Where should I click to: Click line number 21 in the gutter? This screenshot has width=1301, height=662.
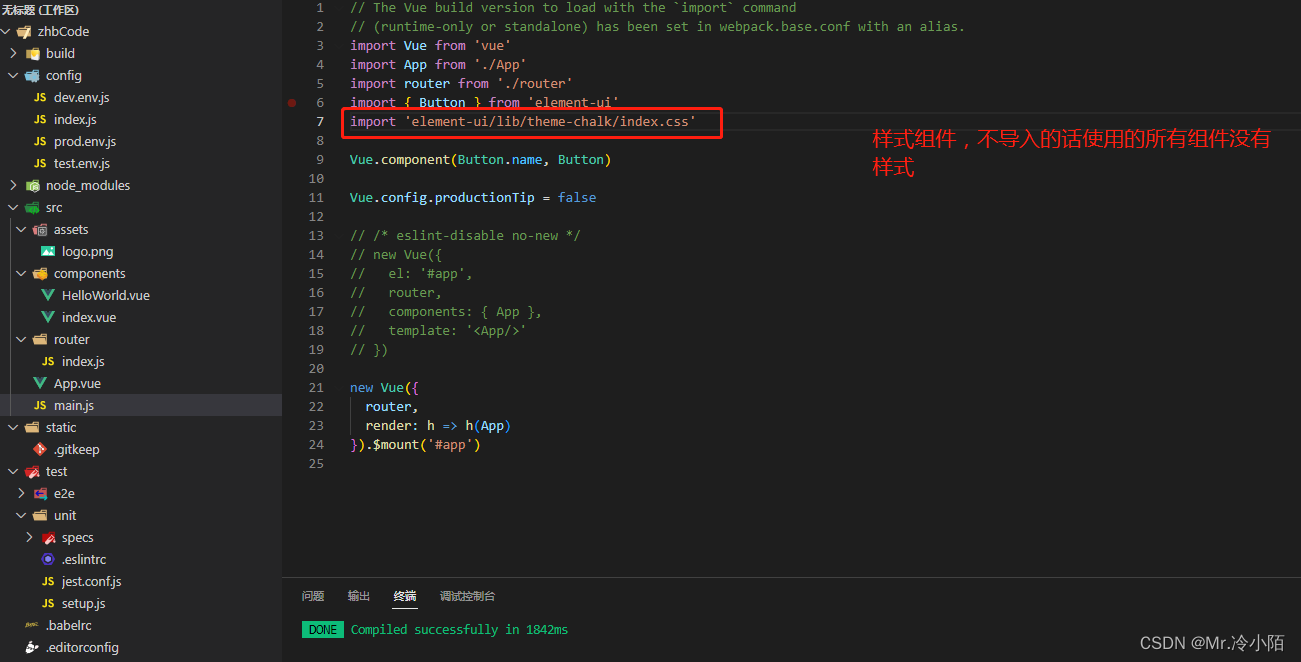pos(316,387)
